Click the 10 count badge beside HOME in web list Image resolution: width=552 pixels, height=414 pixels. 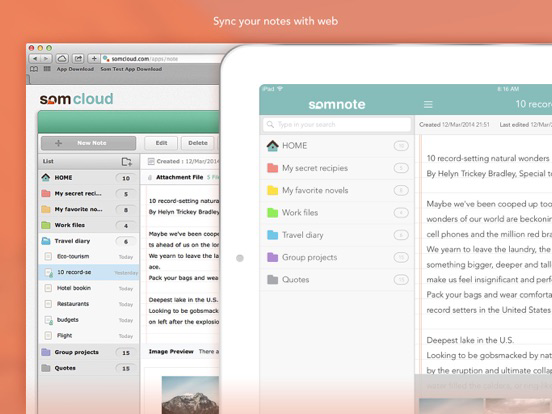[126, 178]
